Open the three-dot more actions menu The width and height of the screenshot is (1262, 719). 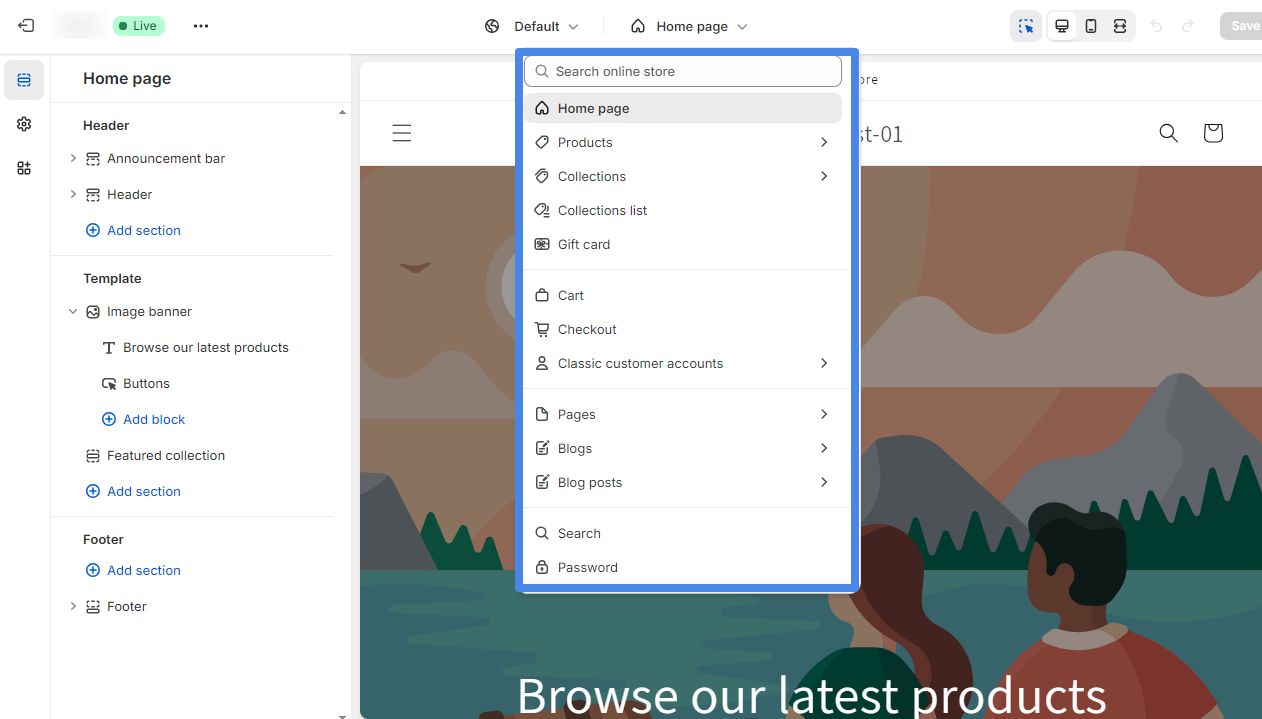[x=201, y=26]
